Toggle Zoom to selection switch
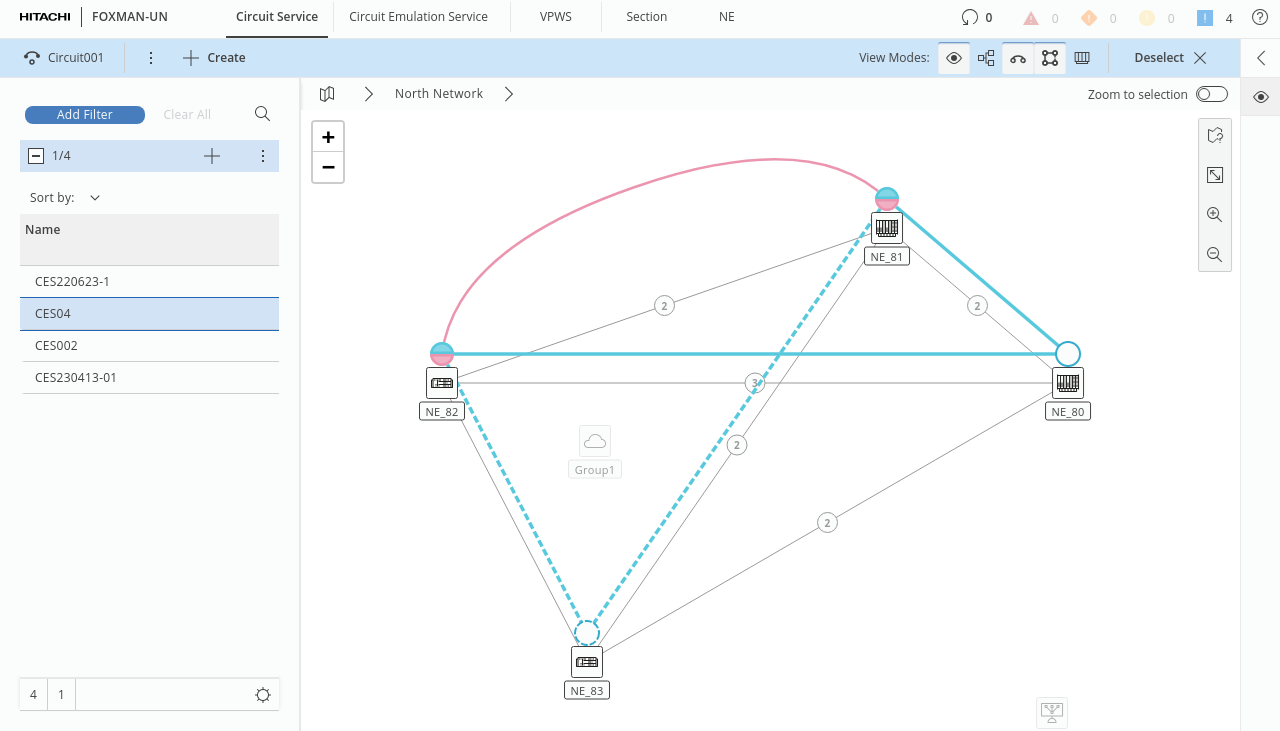 coord(1211,94)
